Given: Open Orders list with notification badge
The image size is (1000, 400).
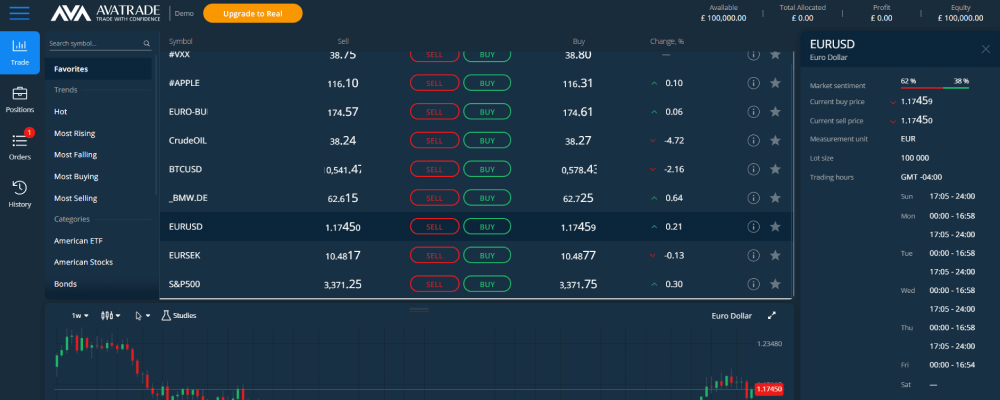Looking at the screenshot, I should (20, 145).
